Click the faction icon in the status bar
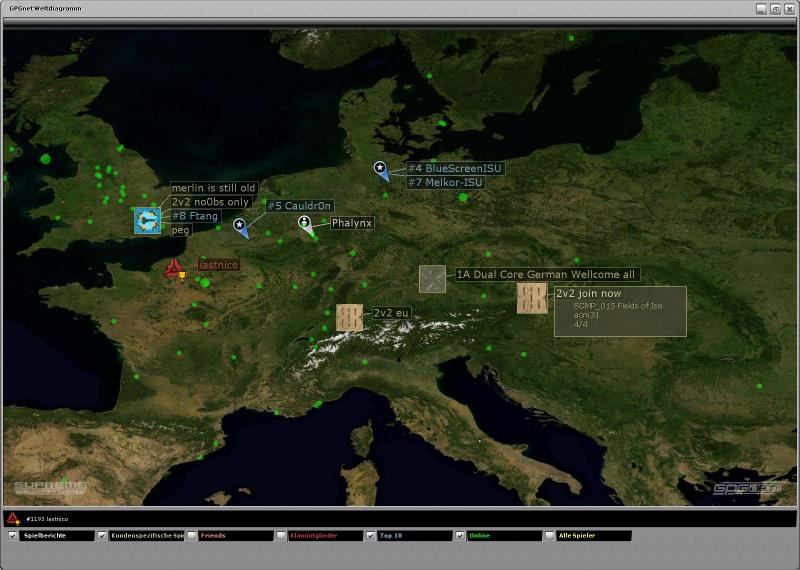 pos(13,519)
